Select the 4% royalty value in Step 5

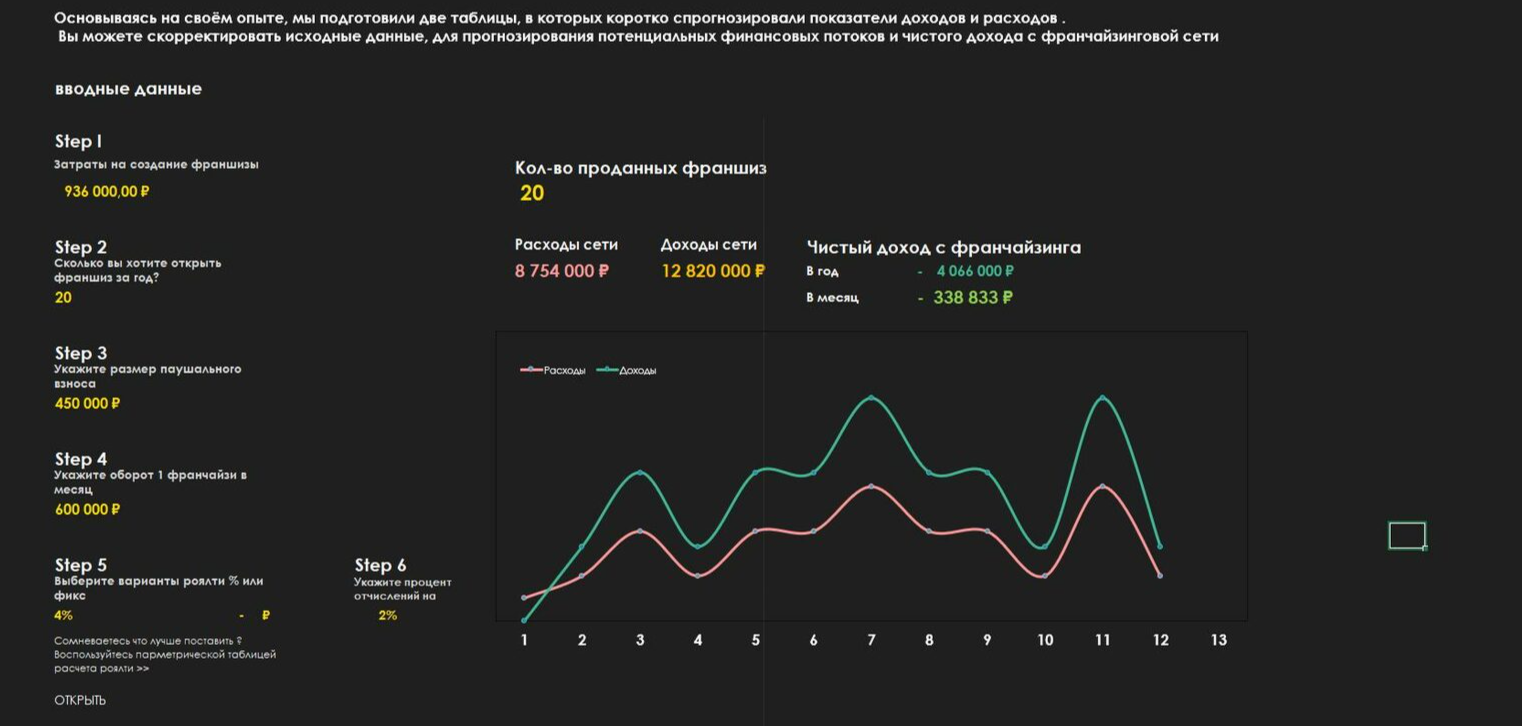[x=63, y=615]
